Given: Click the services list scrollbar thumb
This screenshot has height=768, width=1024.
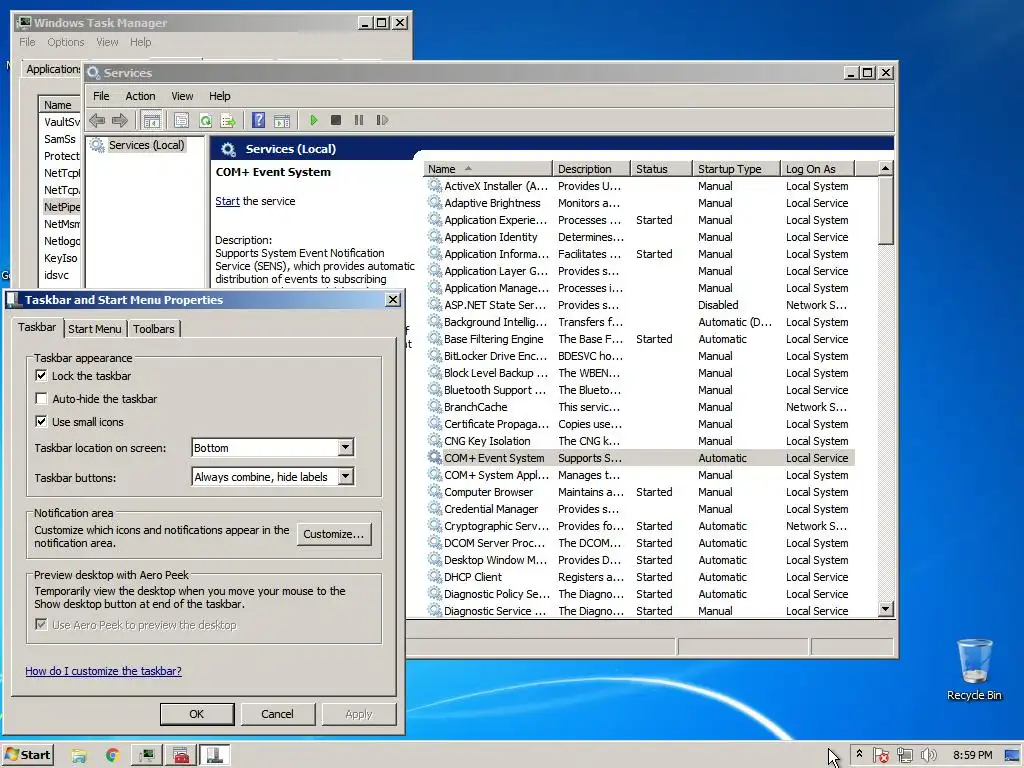Looking at the screenshot, I should [x=885, y=210].
